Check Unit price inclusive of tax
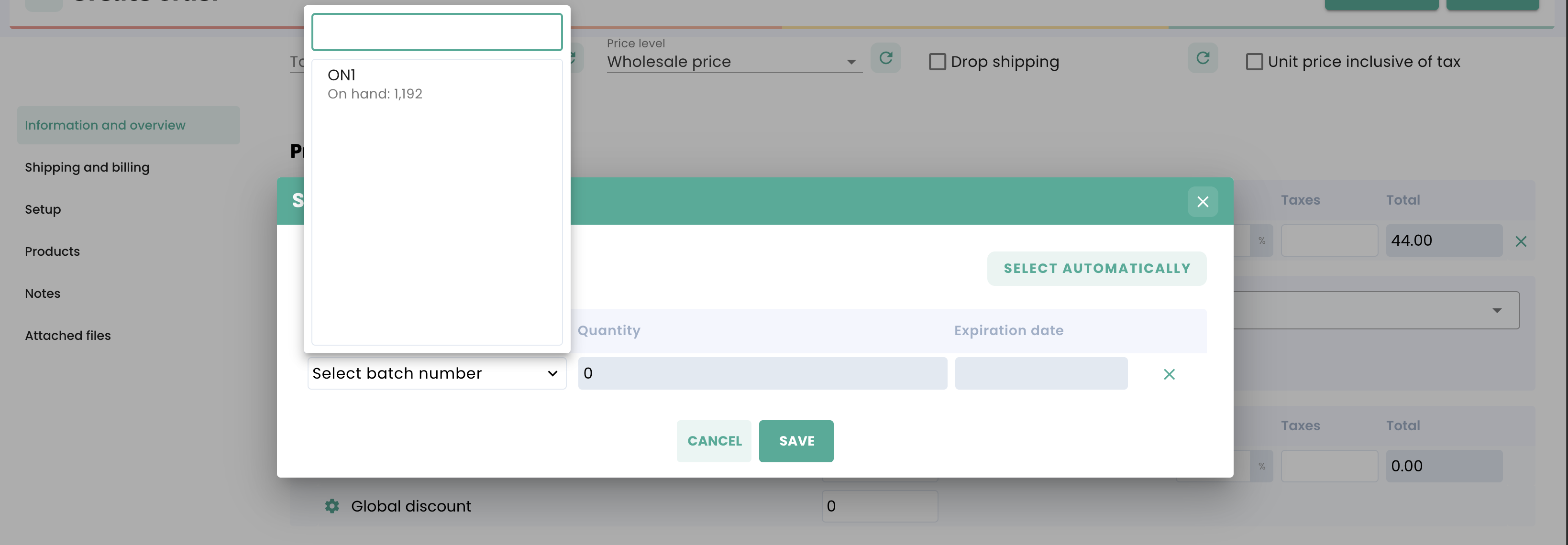Image resolution: width=1568 pixels, height=545 pixels. pyautogui.click(x=1254, y=62)
